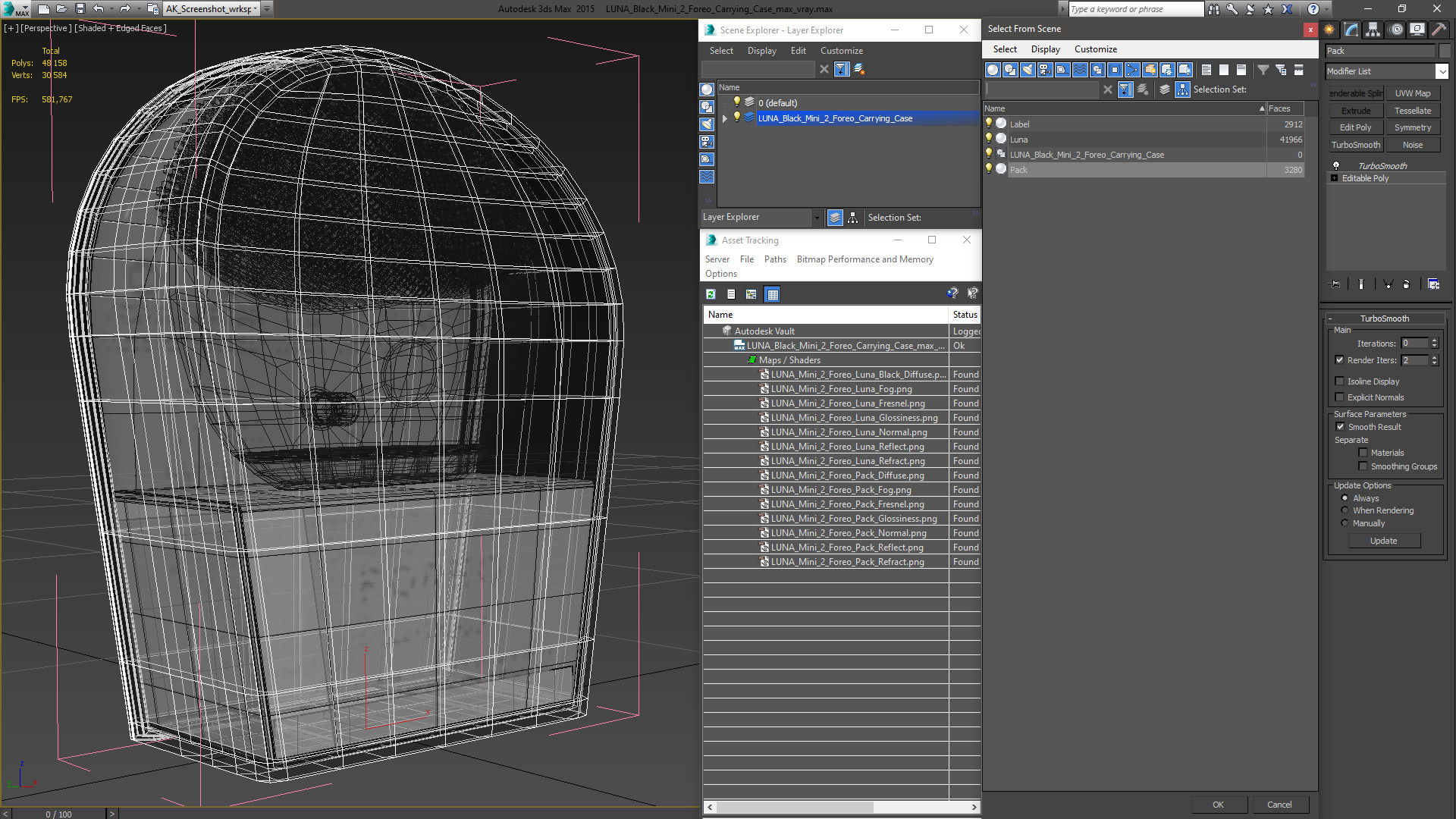Enable Explicit Normals checkbox
This screenshot has height=819, width=1456.
(x=1339, y=397)
